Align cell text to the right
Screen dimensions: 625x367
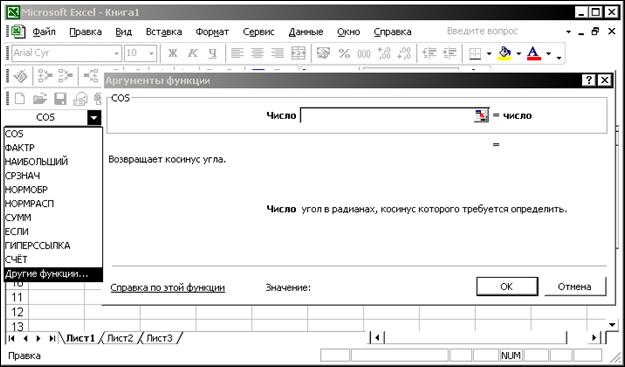tap(277, 53)
